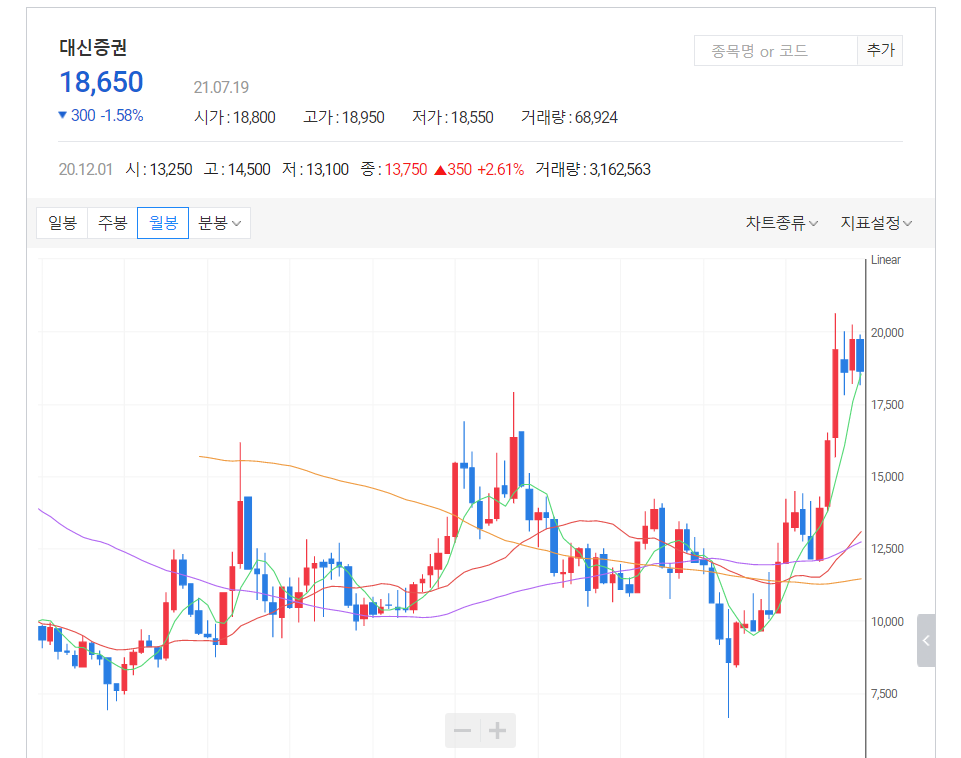
Task: Click the 거래량:3,162,563 volume text
Action: click(x=593, y=169)
